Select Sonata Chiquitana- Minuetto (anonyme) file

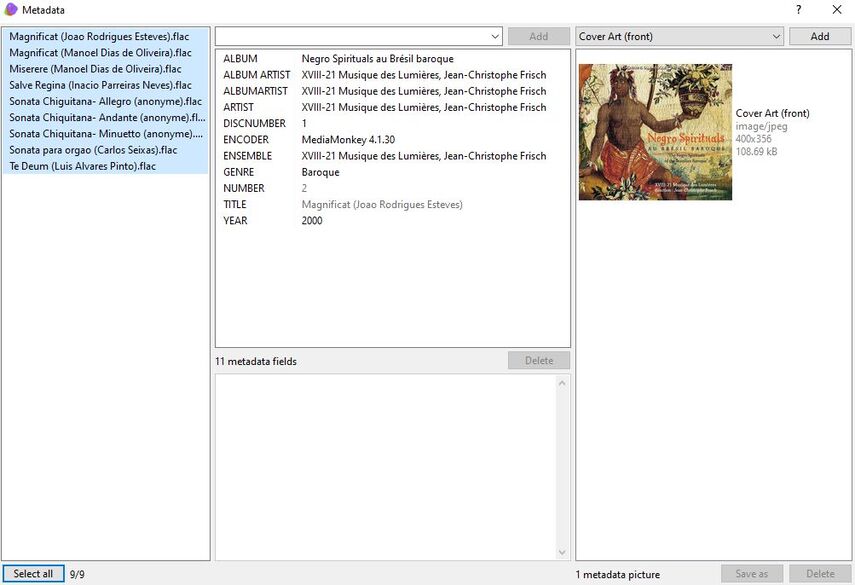[x=105, y=134]
